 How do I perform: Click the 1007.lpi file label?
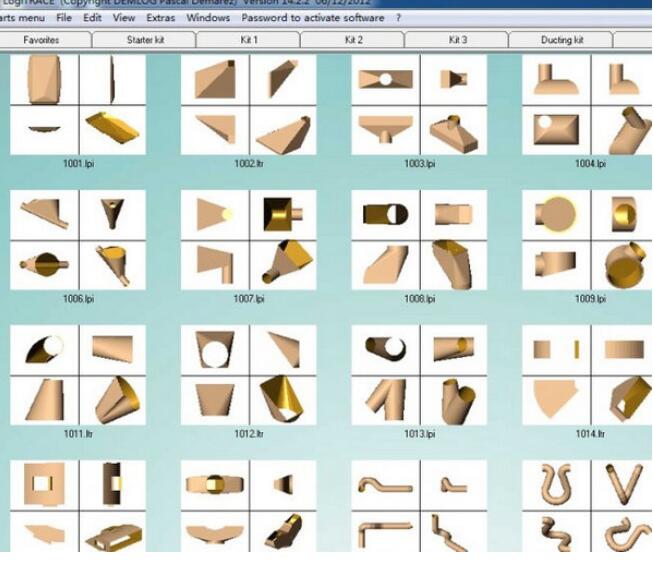(249, 299)
